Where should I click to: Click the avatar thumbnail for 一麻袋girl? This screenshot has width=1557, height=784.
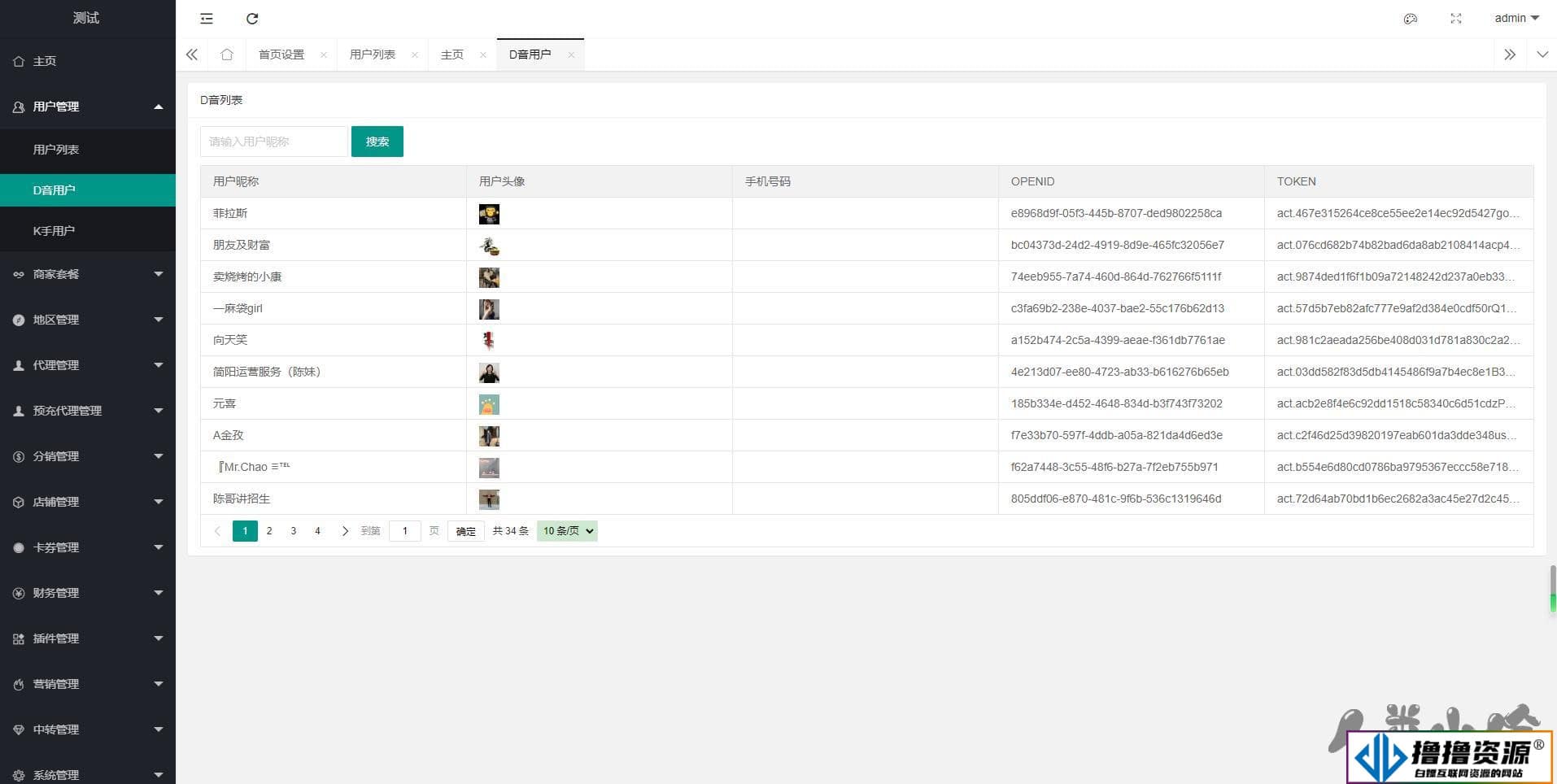(489, 309)
